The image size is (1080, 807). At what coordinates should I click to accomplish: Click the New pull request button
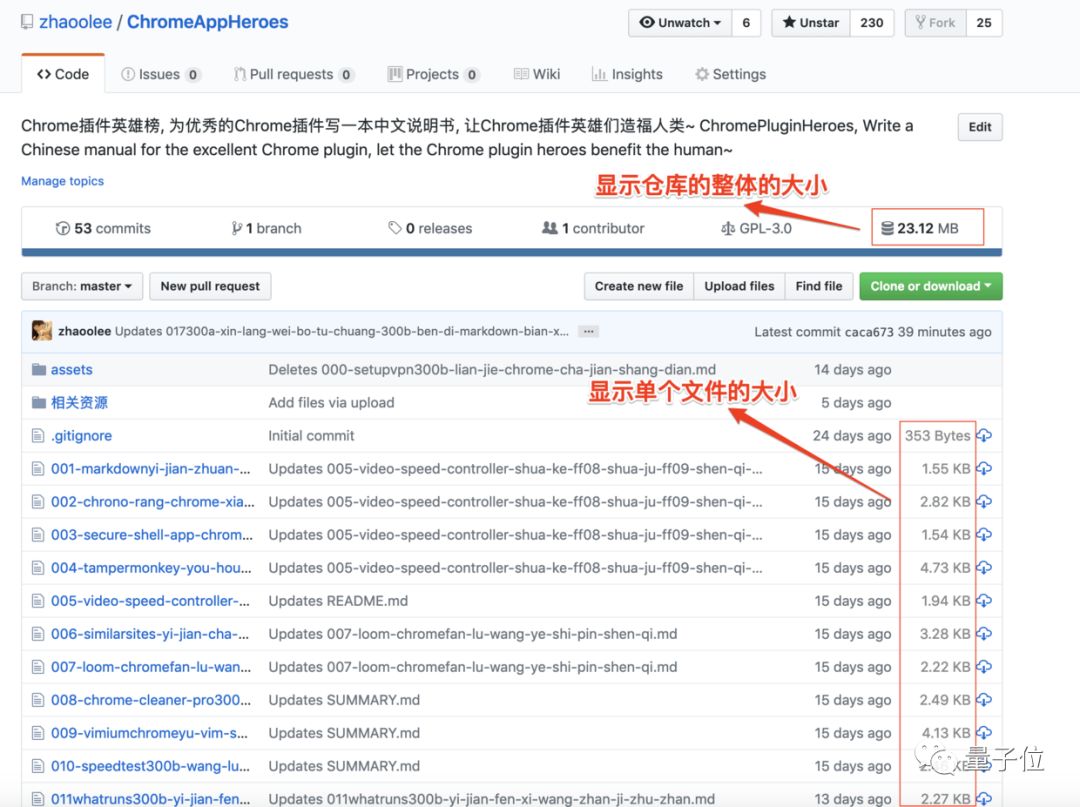pyautogui.click(x=210, y=286)
